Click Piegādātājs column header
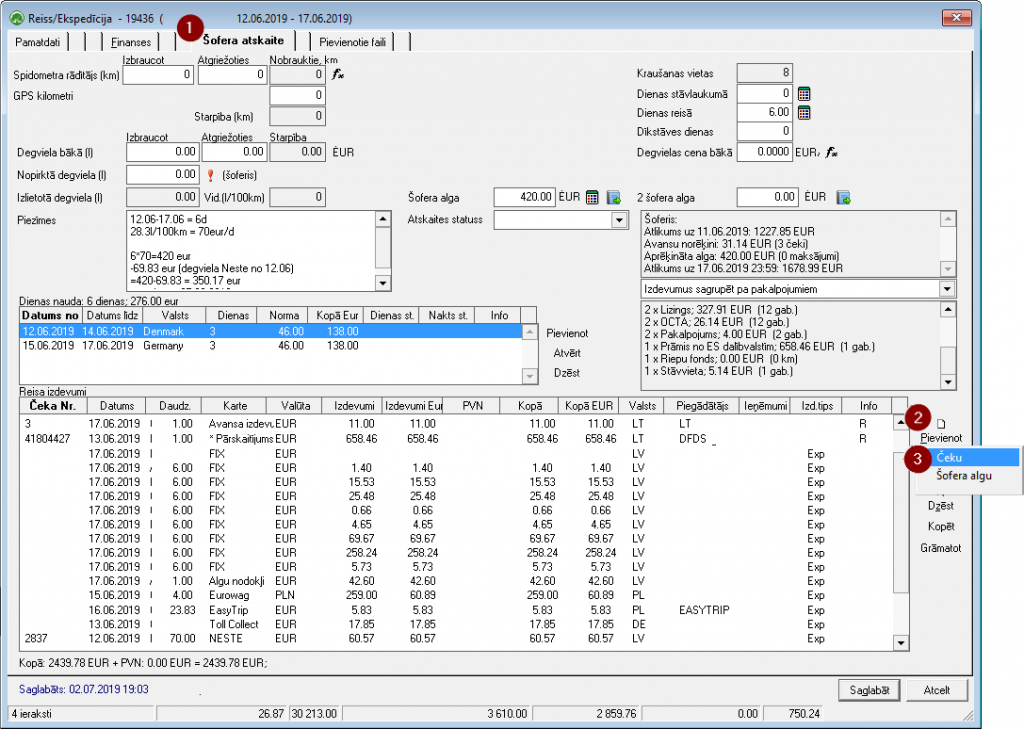1024x729 pixels. (x=702, y=406)
